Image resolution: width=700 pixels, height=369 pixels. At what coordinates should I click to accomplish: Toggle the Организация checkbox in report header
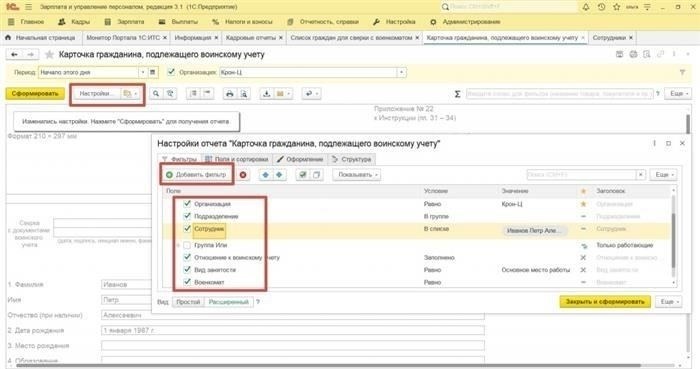(x=171, y=72)
